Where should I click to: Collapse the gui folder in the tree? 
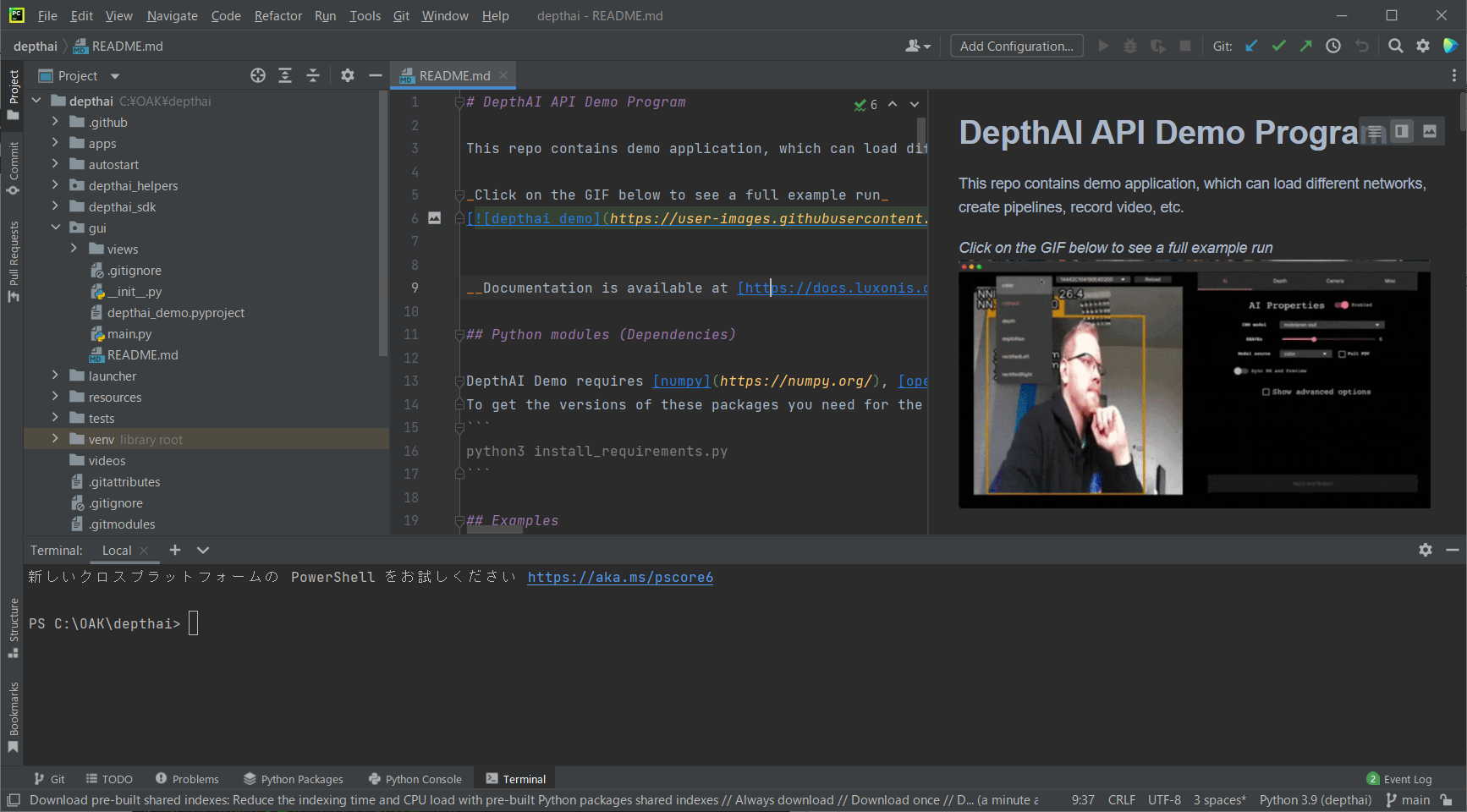click(x=55, y=228)
